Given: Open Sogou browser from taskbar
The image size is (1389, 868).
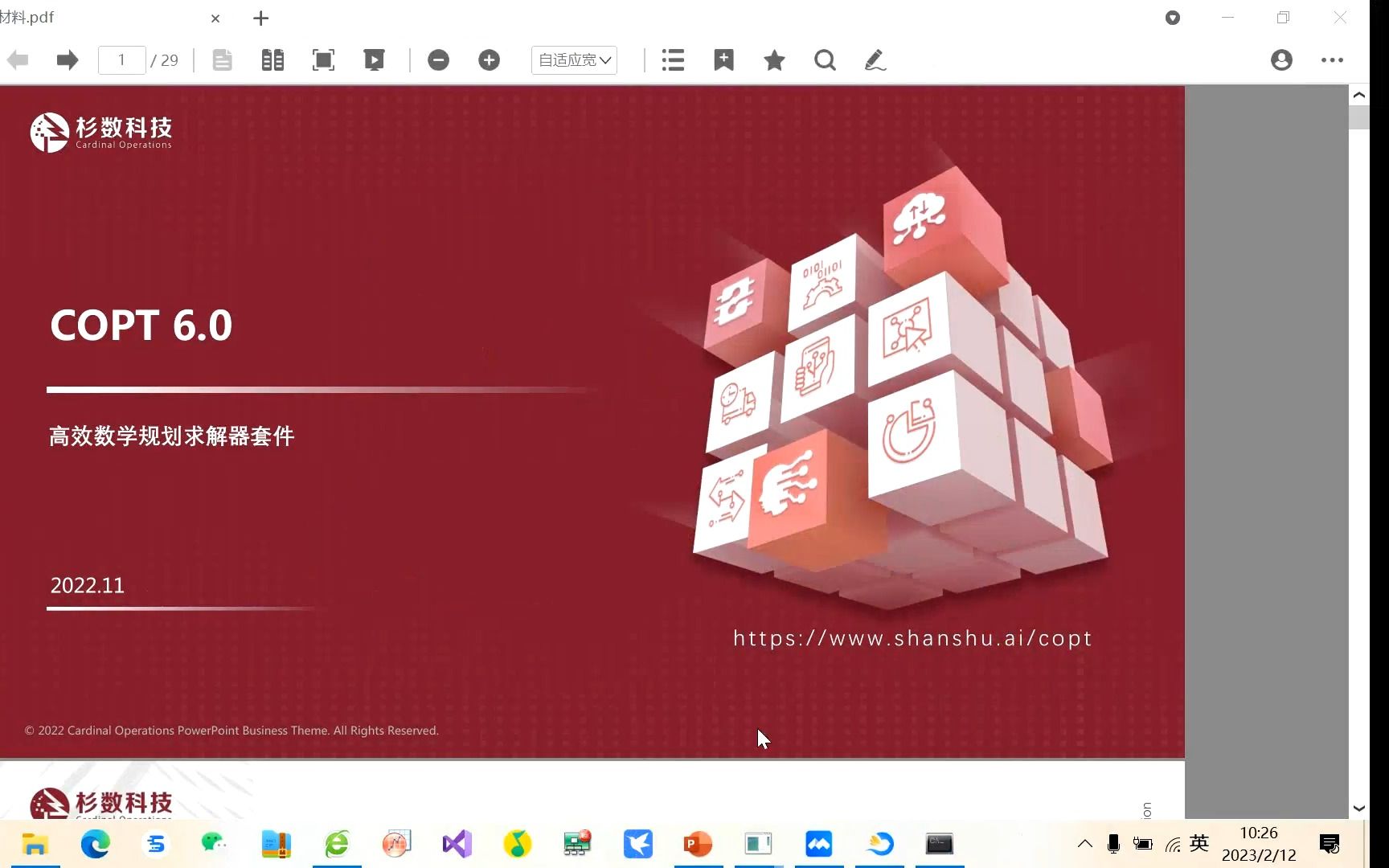Looking at the screenshot, I should 155,844.
